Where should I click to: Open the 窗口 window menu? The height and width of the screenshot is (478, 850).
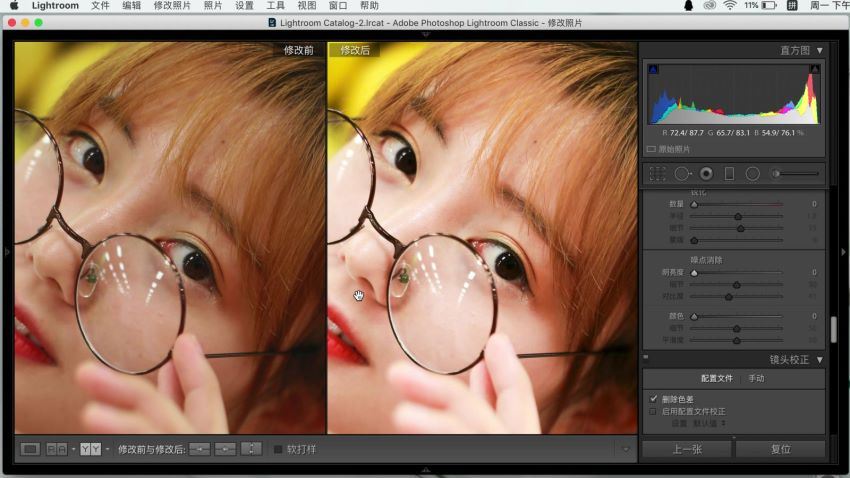(338, 5)
